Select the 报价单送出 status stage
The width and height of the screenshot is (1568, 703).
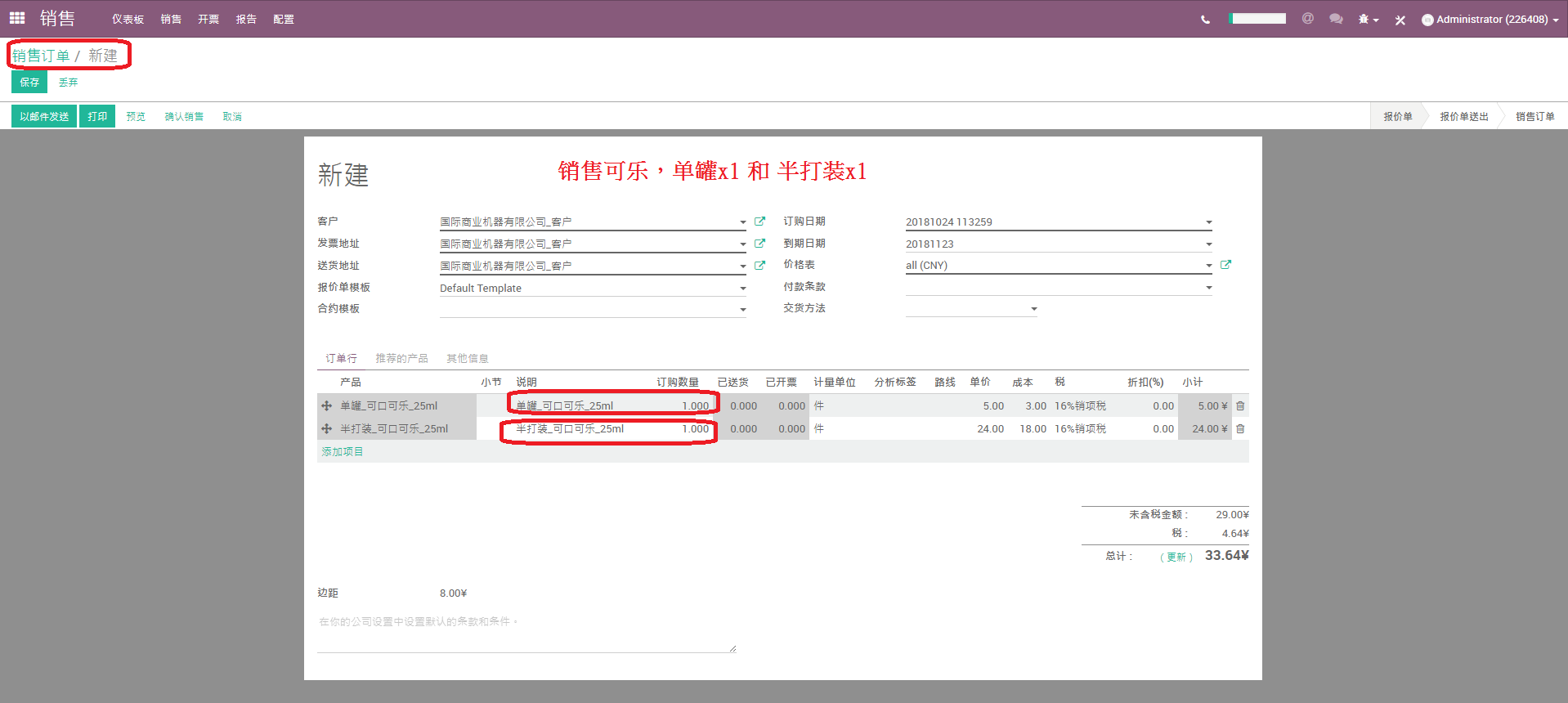tap(1464, 116)
